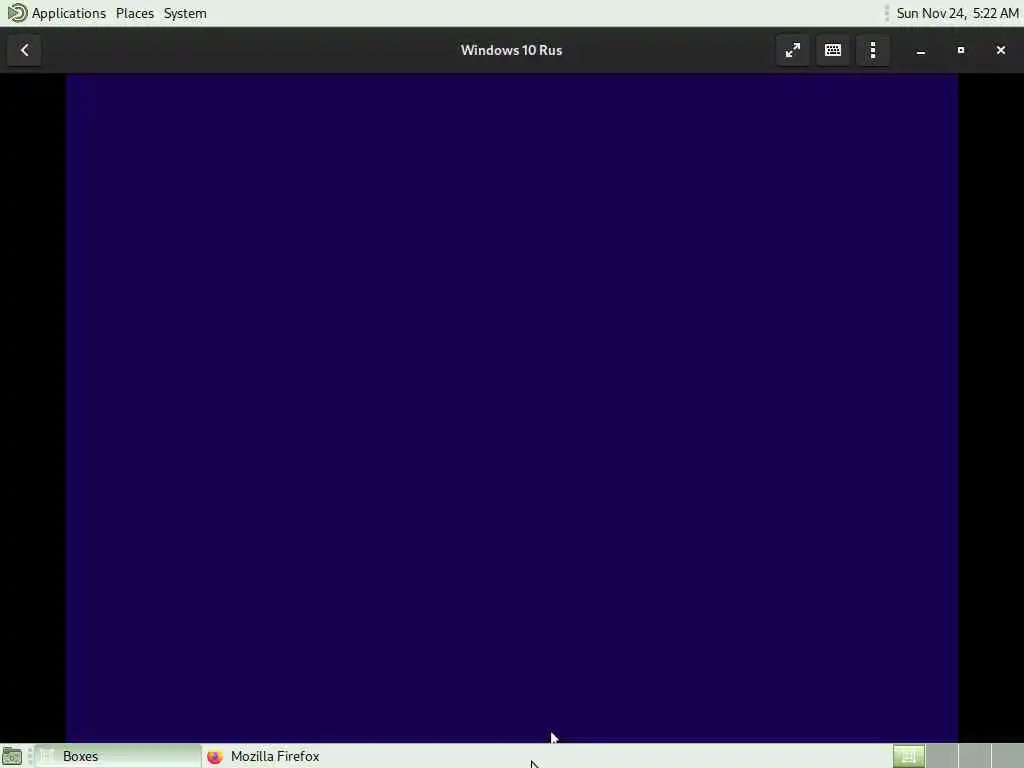Screen dimensions: 1024x768
Task: Click the show desktop icon in bottom panel
Action: 12,756
